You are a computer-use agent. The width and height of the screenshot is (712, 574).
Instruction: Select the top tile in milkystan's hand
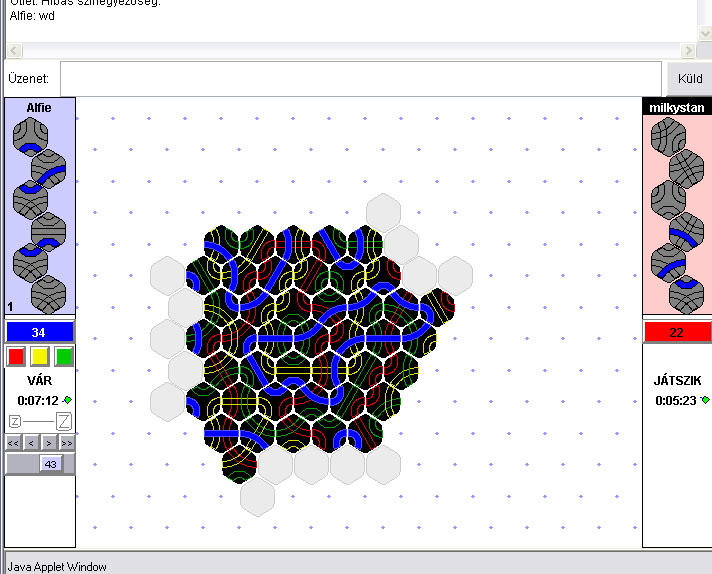667,136
